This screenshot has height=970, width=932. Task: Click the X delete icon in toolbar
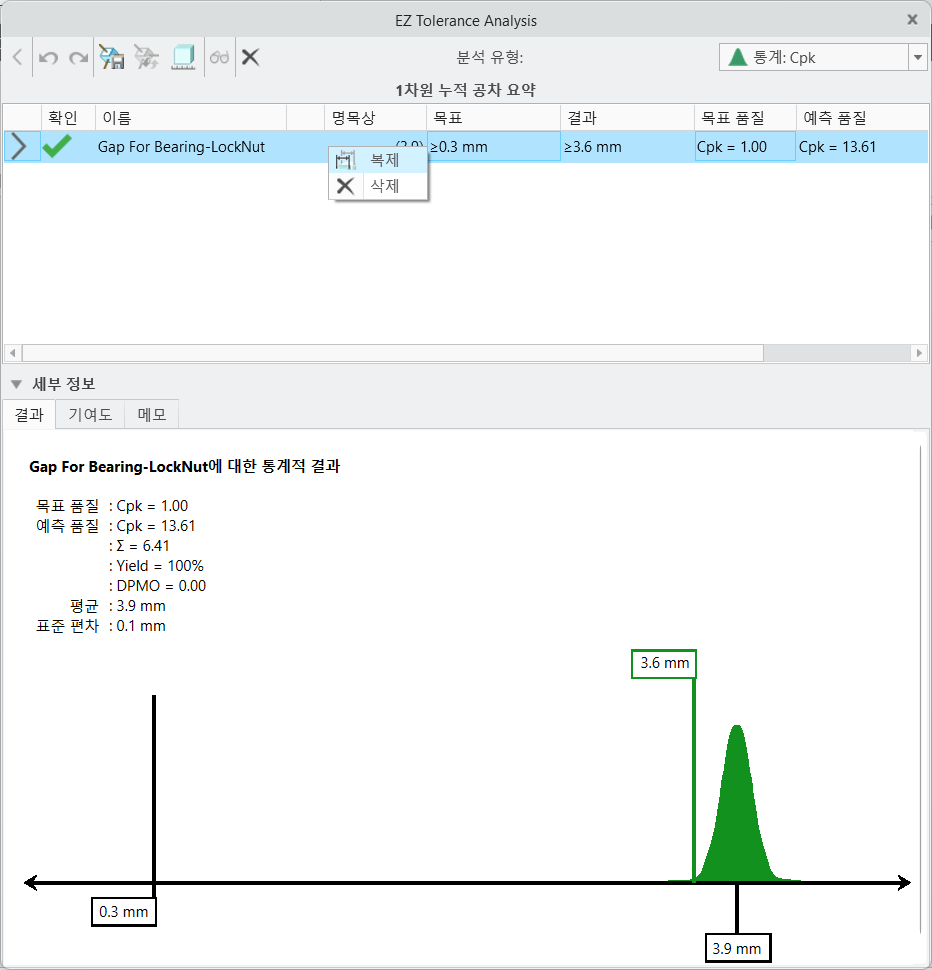tap(250, 58)
